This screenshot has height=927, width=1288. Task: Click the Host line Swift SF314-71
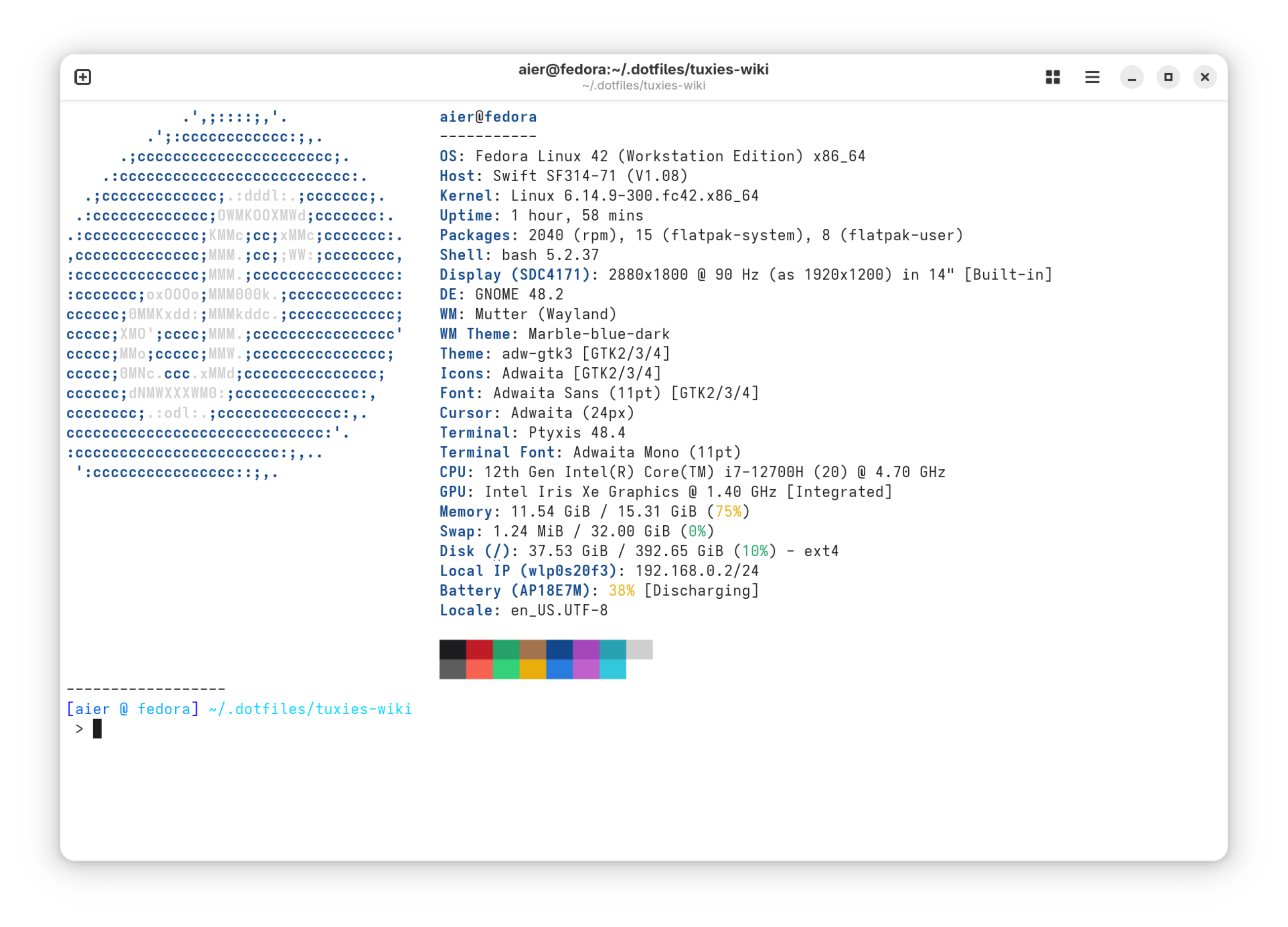click(x=563, y=176)
